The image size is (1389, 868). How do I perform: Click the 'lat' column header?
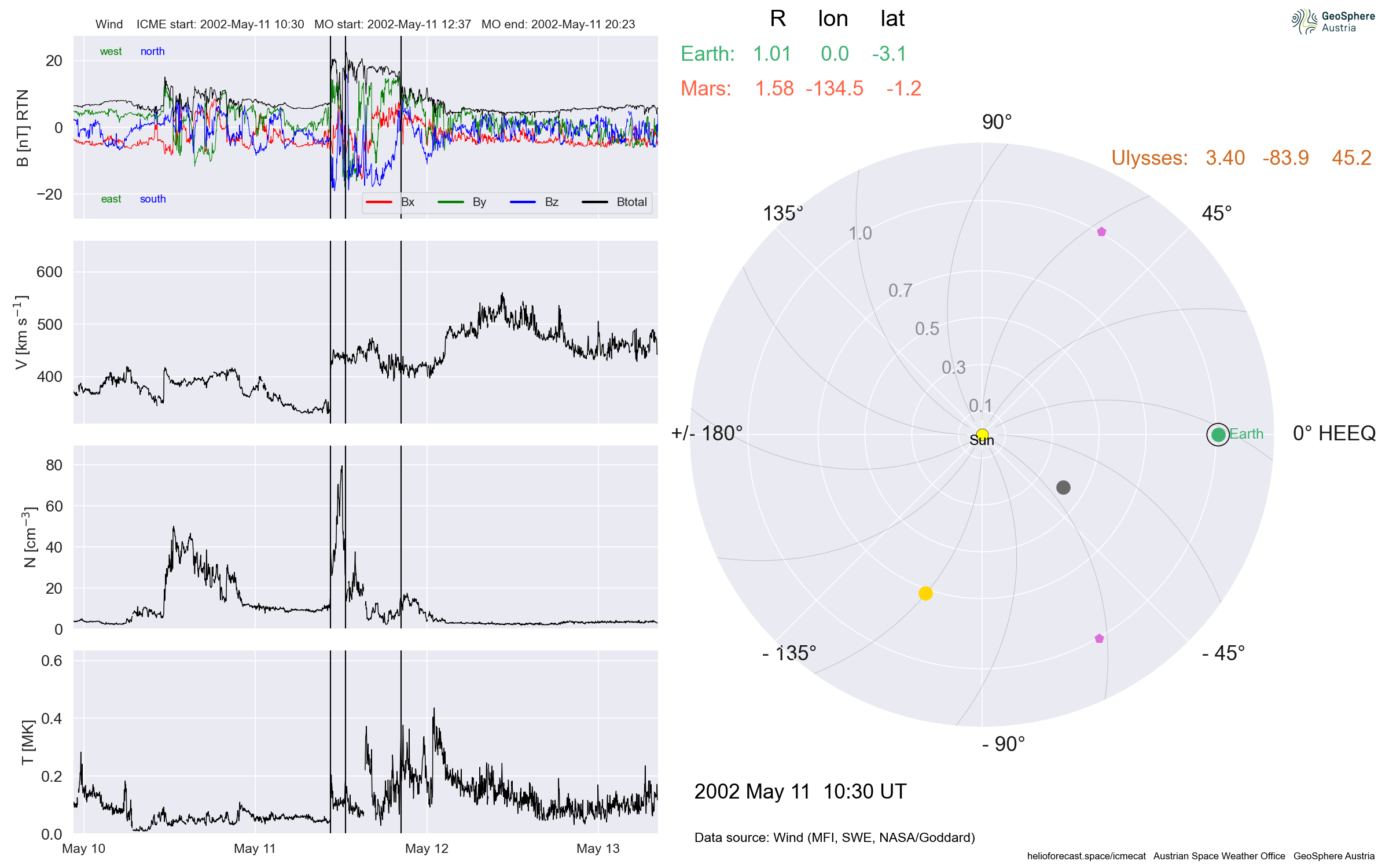pos(892,19)
